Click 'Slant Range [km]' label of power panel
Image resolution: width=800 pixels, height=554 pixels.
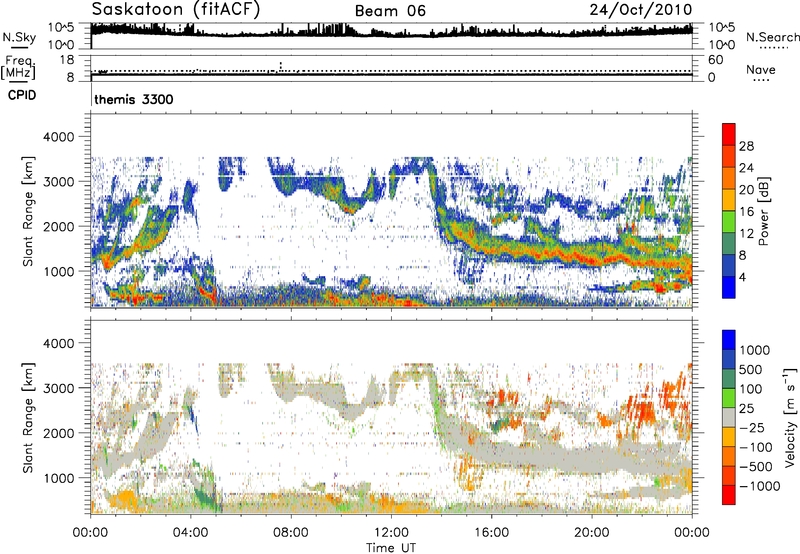(28, 211)
